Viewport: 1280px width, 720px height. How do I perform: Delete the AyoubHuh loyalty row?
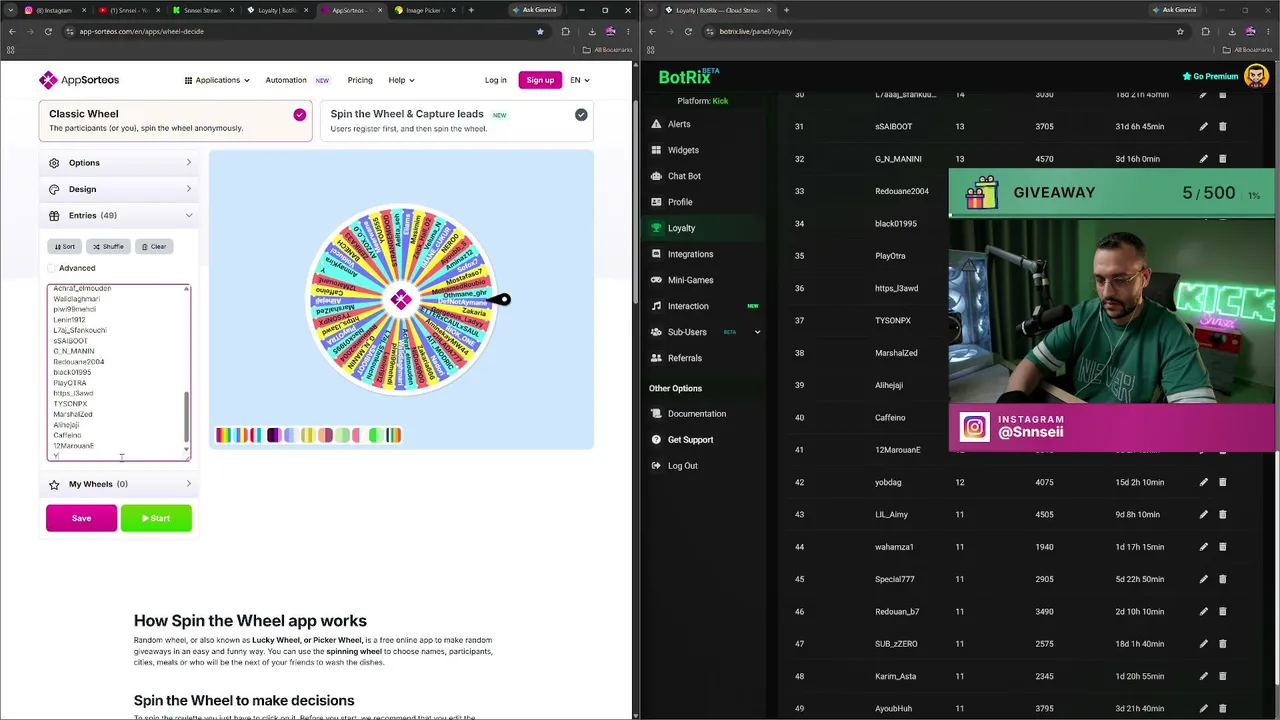pyautogui.click(x=1222, y=708)
